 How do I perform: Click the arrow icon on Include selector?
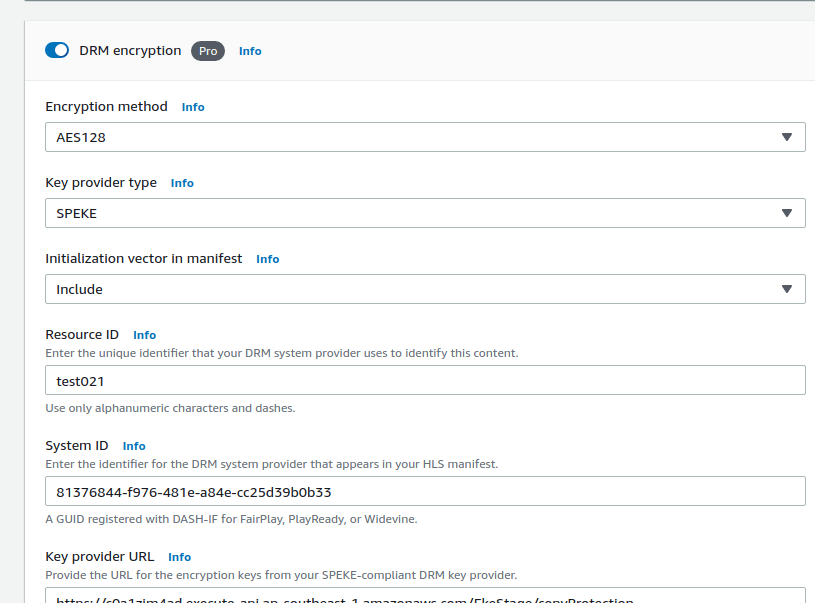coord(786,289)
